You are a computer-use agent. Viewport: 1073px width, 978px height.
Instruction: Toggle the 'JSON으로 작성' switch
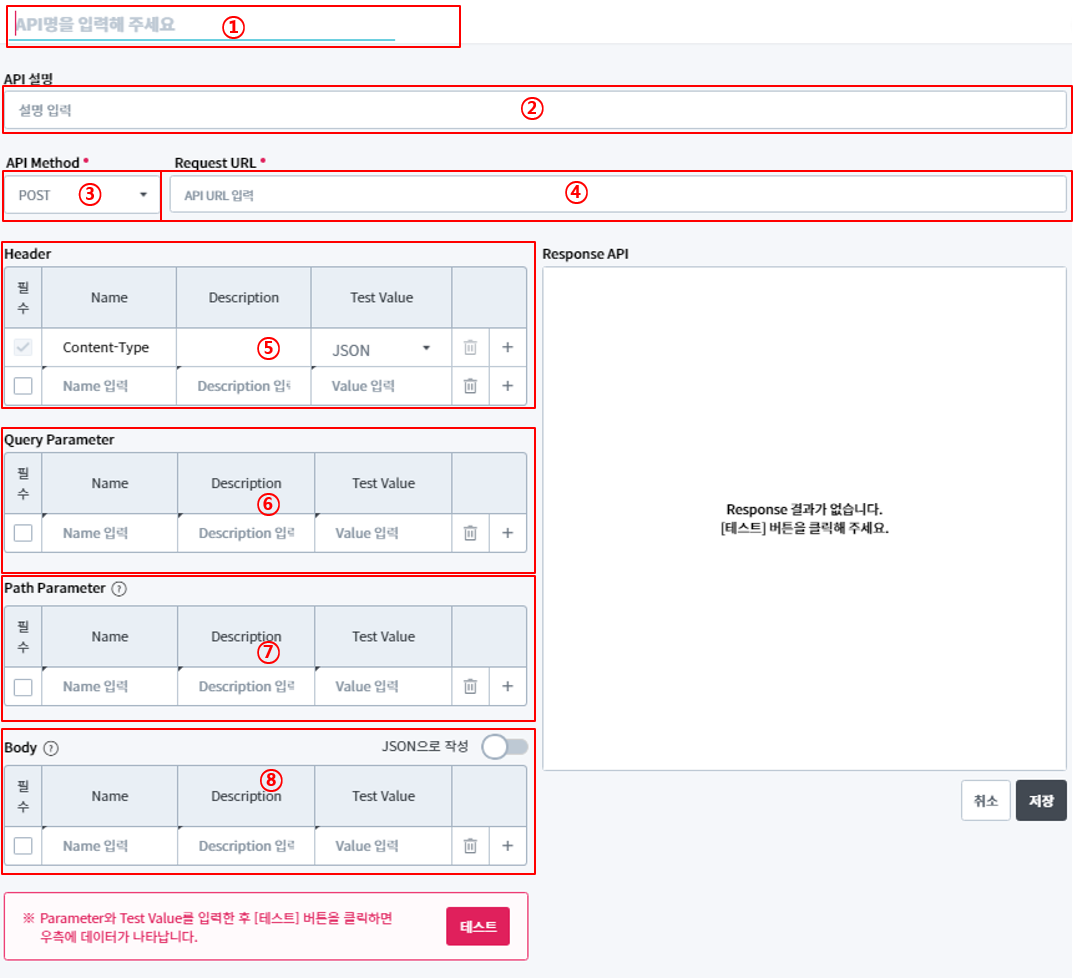tap(504, 747)
